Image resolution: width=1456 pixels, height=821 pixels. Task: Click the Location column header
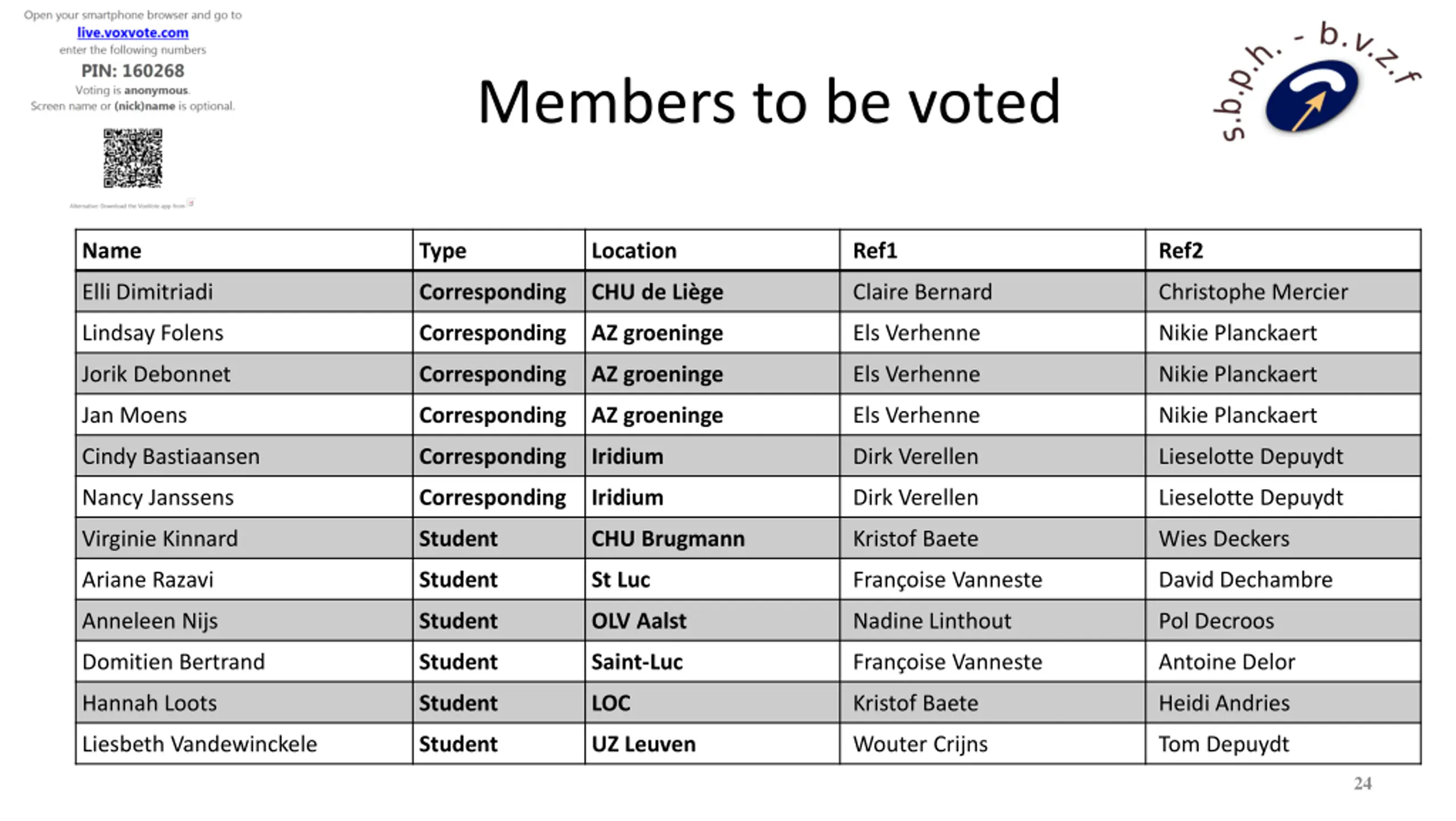click(x=634, y=251)
